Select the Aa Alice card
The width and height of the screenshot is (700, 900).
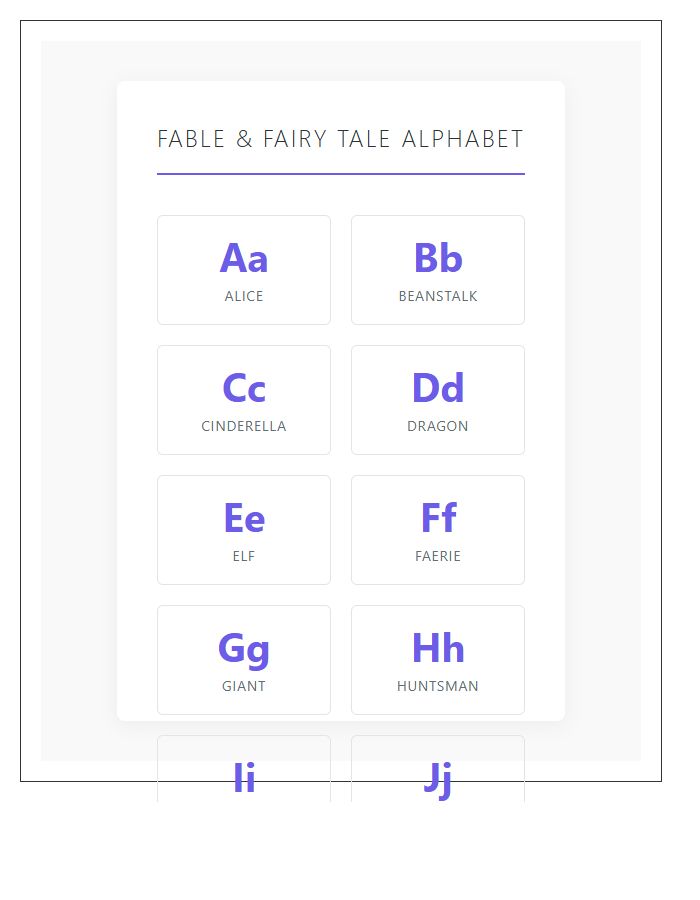244,269
